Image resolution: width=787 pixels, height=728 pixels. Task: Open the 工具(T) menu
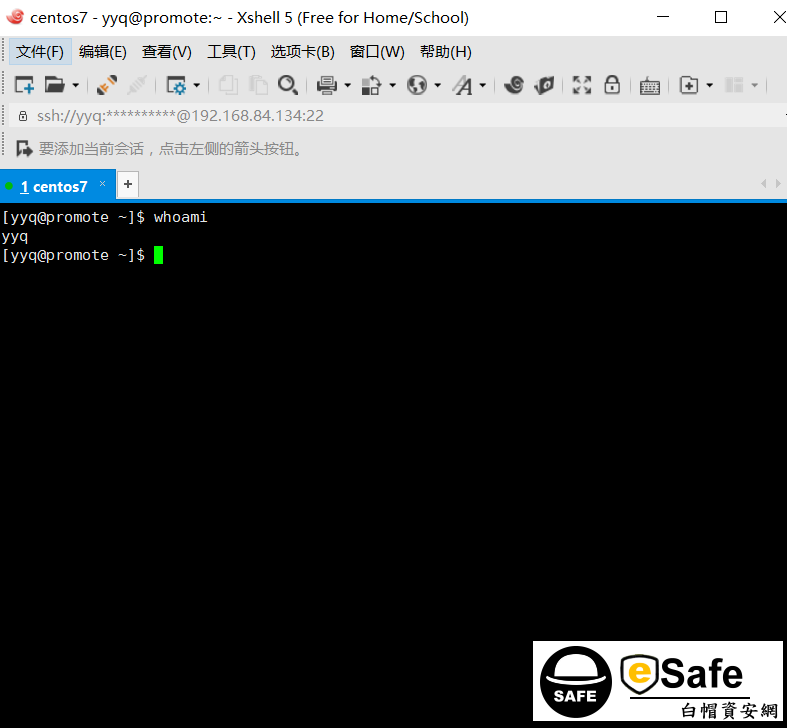tap(231, 52)
